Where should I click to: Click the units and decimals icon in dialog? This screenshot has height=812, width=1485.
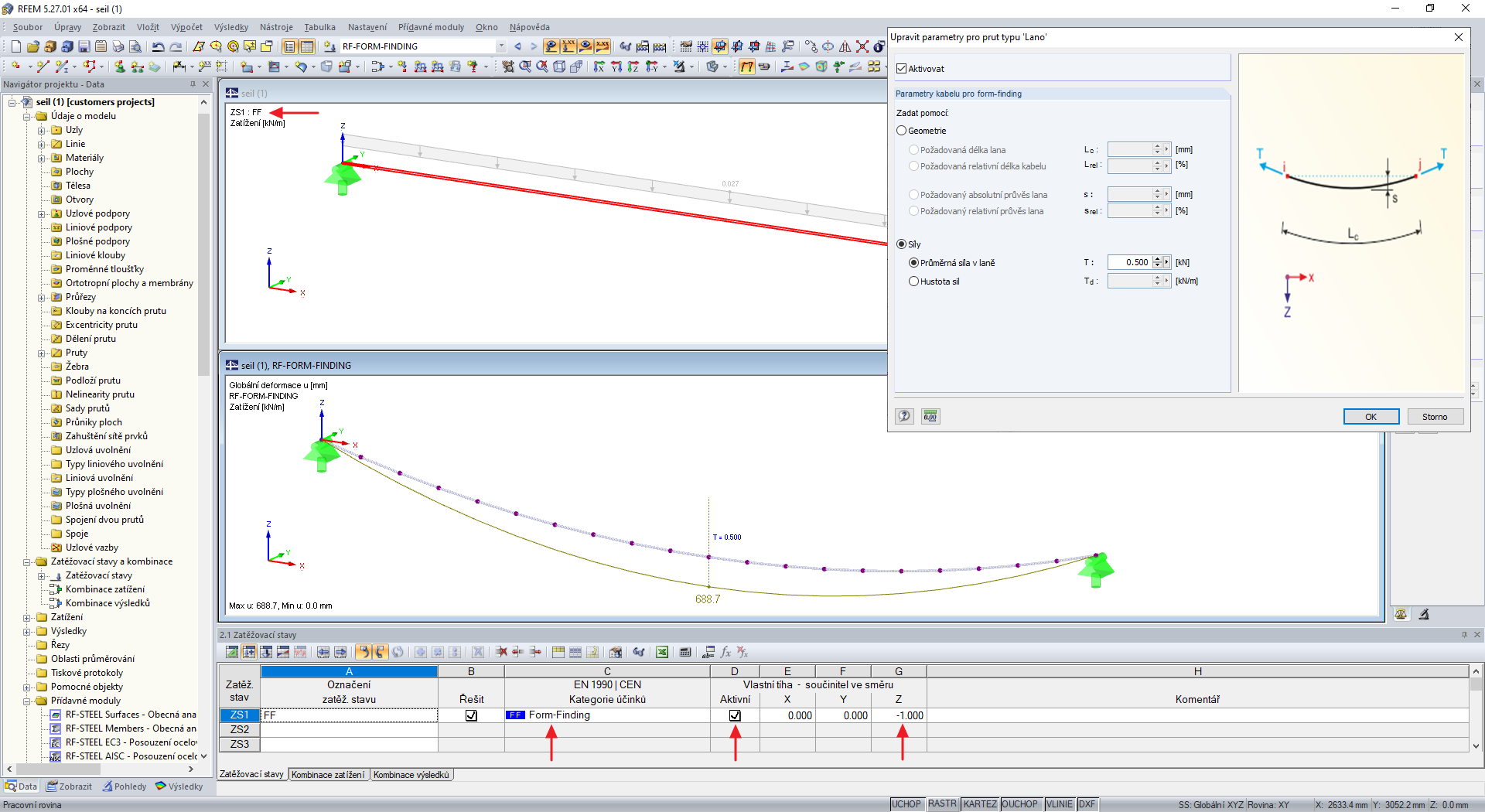click(930, 416)
